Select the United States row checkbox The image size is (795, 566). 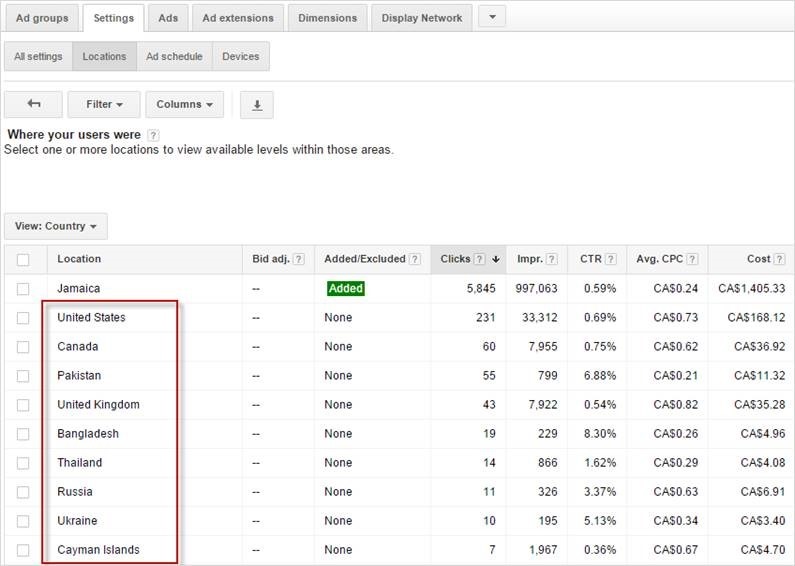23,318
